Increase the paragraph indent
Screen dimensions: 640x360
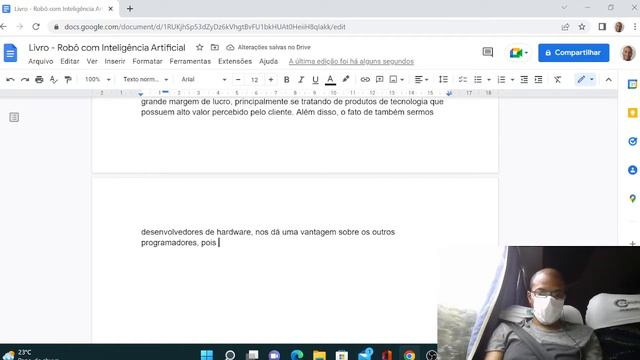click(539, 80)
